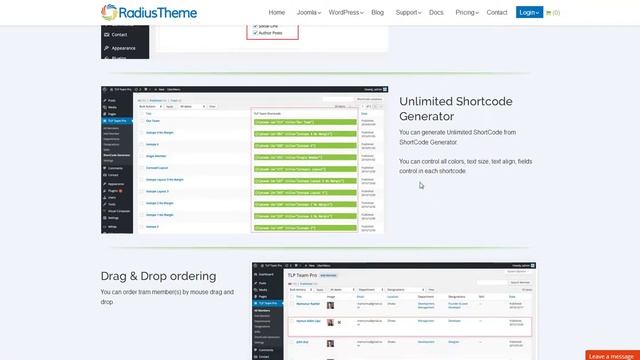Open the Shortcode Generator screenshot thumbnail

244,160
